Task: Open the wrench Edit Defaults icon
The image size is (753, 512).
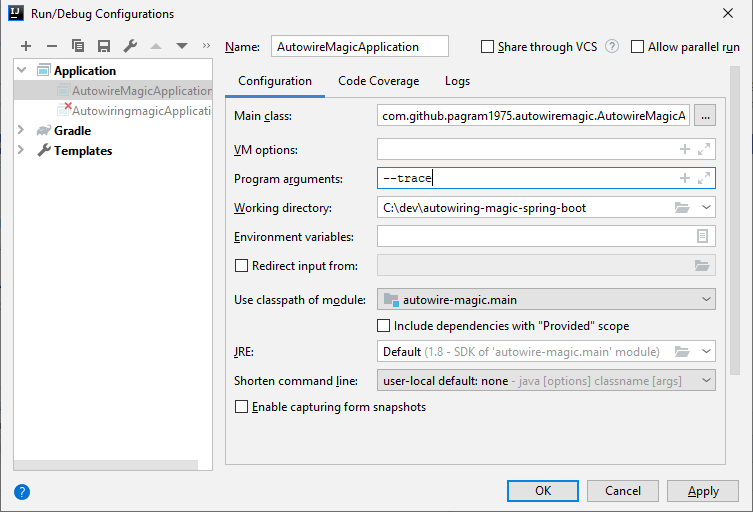Action: [130, 46]
